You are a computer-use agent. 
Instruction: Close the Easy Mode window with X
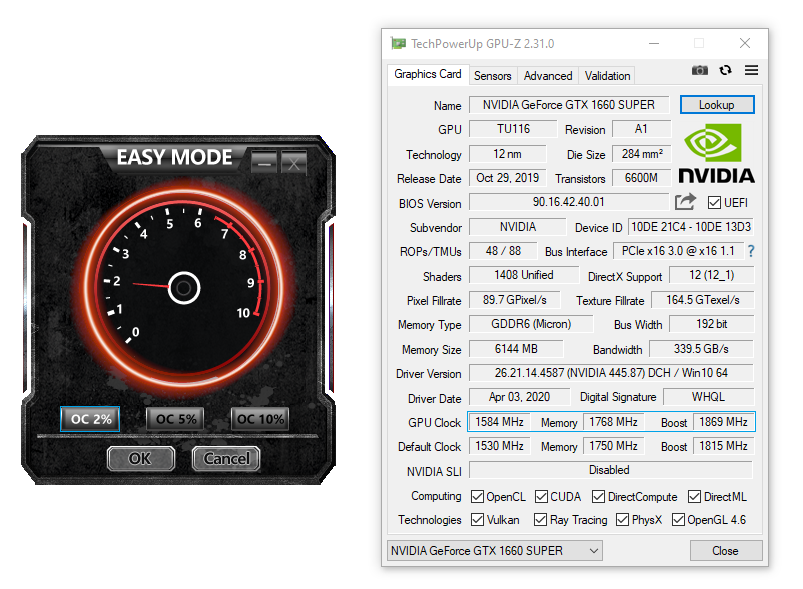[294, 163]
